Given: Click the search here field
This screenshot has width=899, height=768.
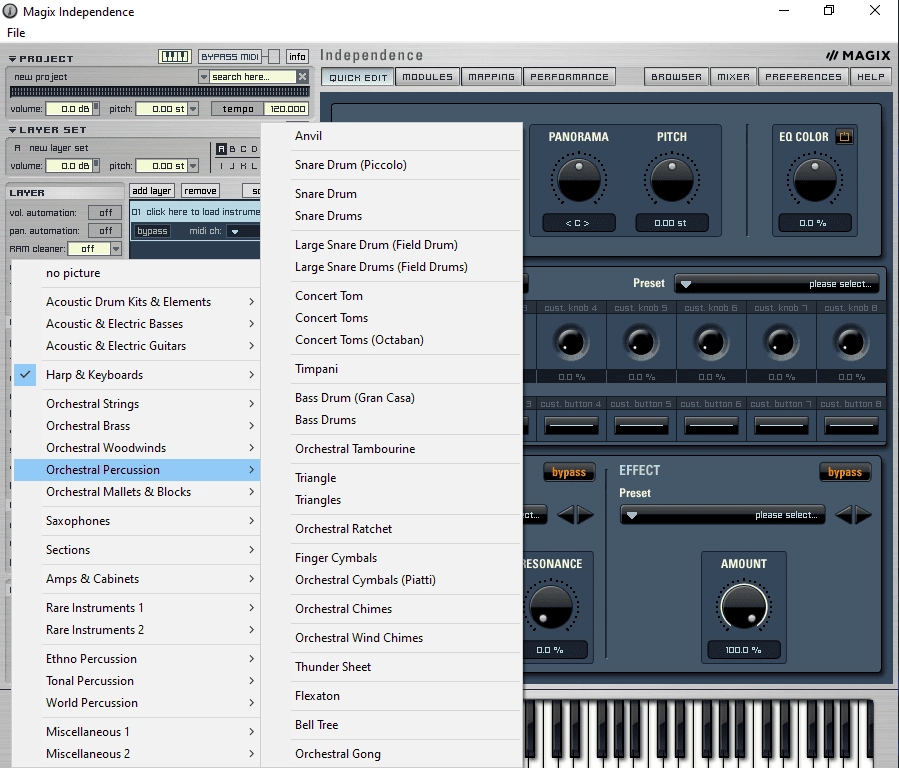Looking at the screenshot, I should (252, 76).
